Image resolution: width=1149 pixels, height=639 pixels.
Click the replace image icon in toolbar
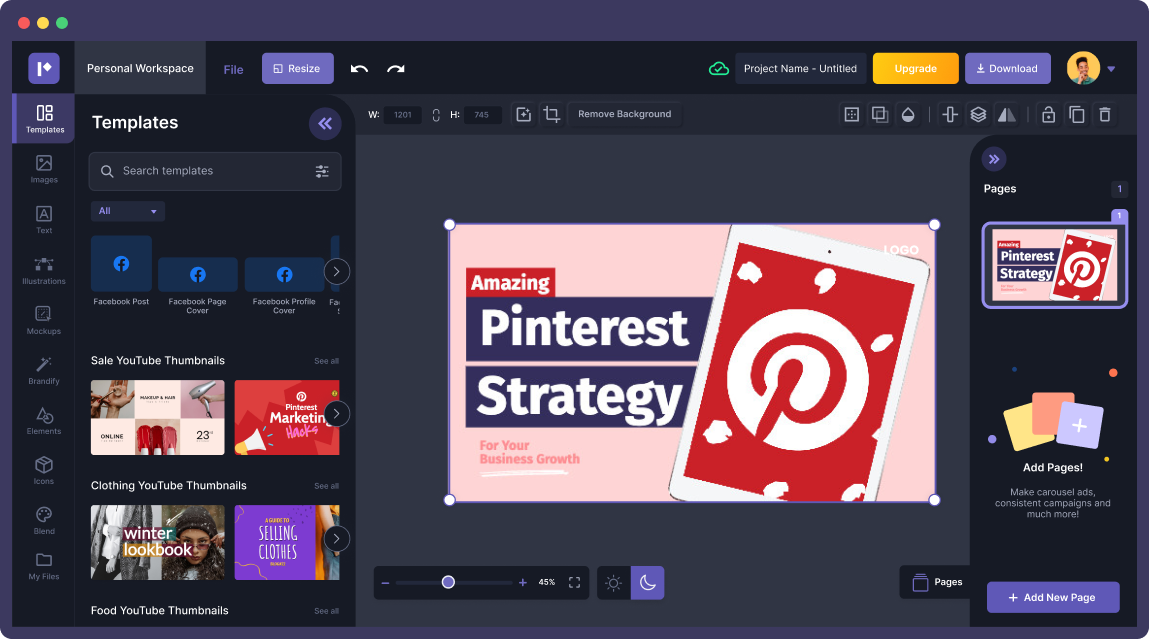pyautogui.click(x=523, y=114)
